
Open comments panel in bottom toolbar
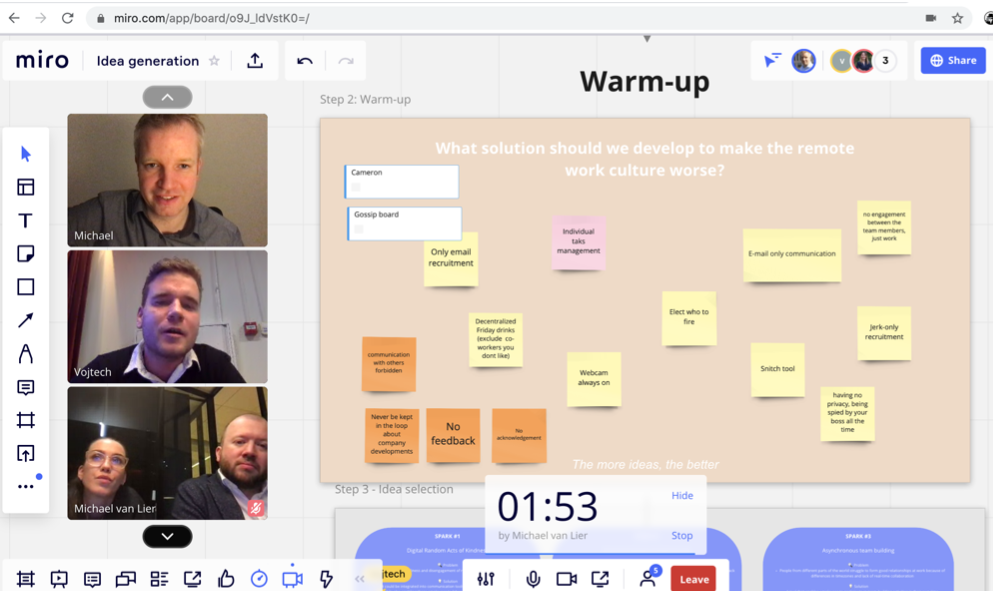point(93,579)
